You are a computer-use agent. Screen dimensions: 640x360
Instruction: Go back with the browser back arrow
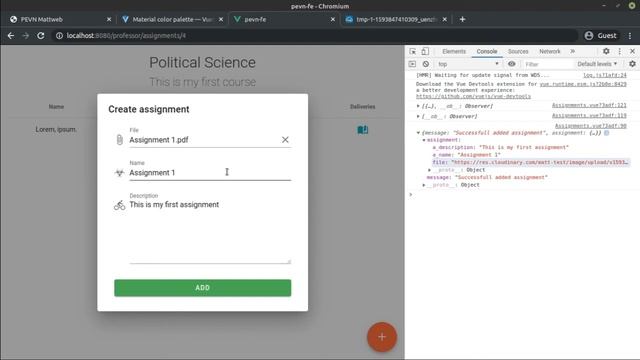[11, 36]
